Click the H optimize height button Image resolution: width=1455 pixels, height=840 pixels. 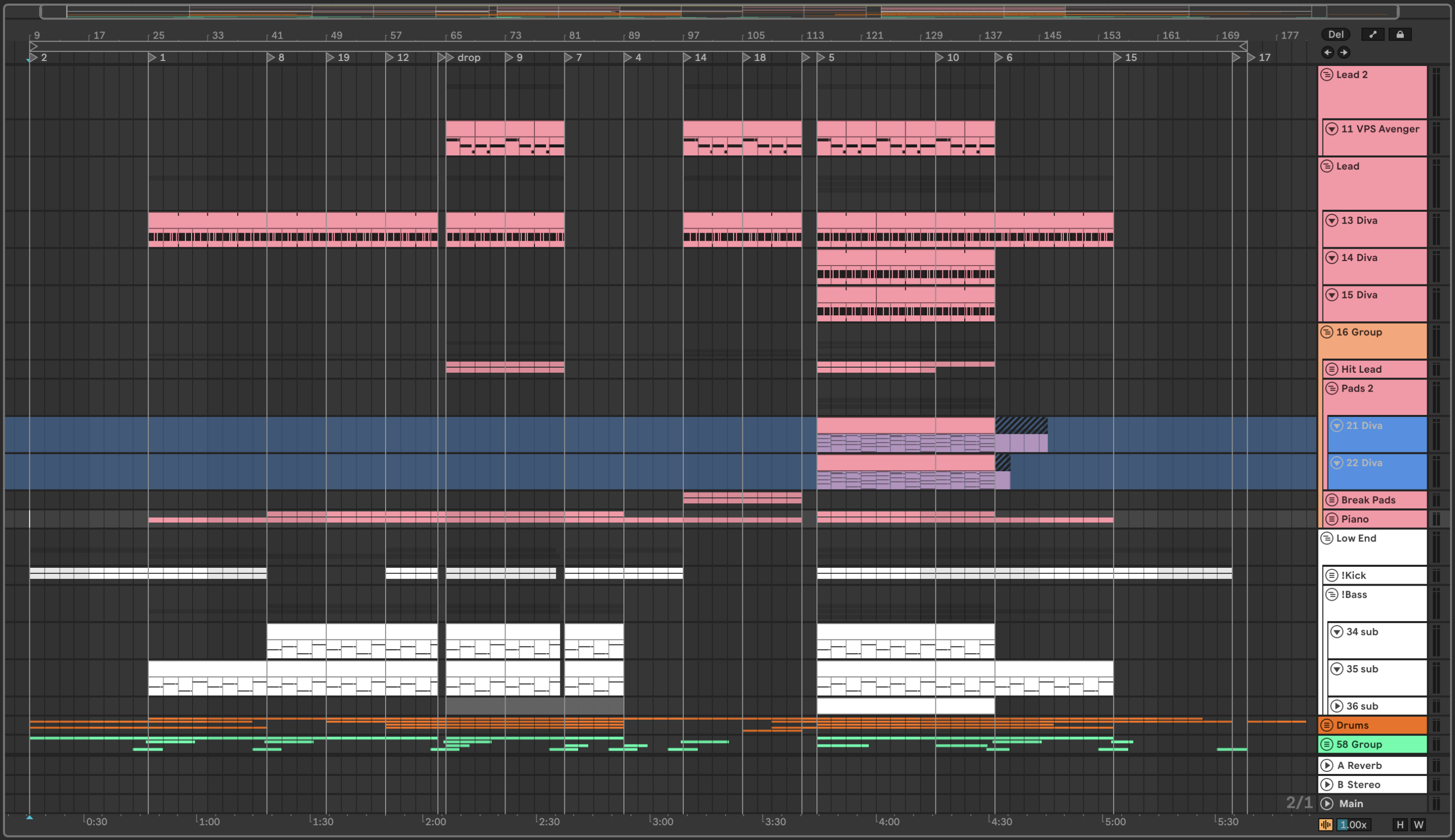pyautogui.click(x=1400, y=824)
